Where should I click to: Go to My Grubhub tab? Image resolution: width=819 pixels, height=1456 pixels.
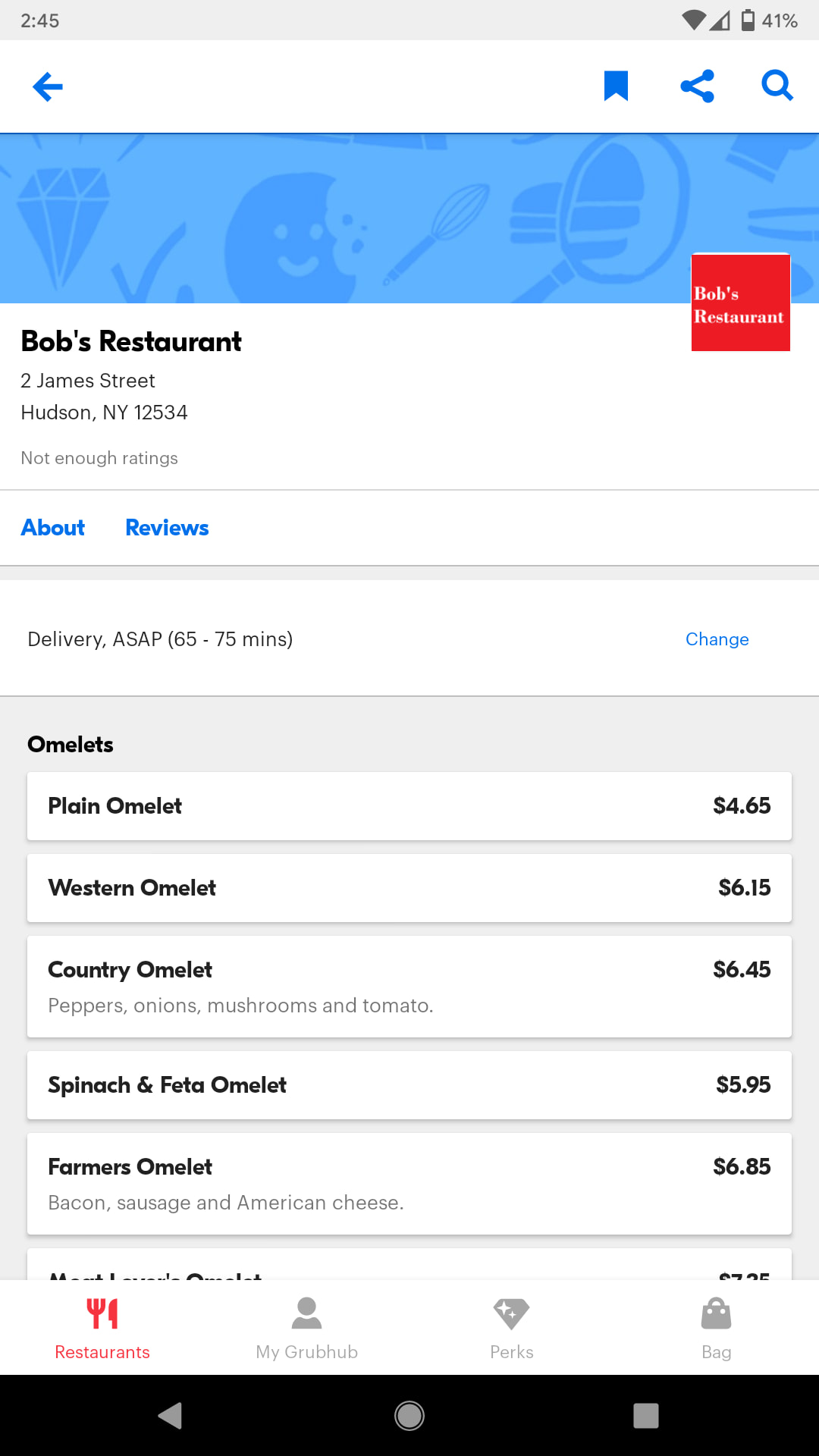pos(307,1328)
